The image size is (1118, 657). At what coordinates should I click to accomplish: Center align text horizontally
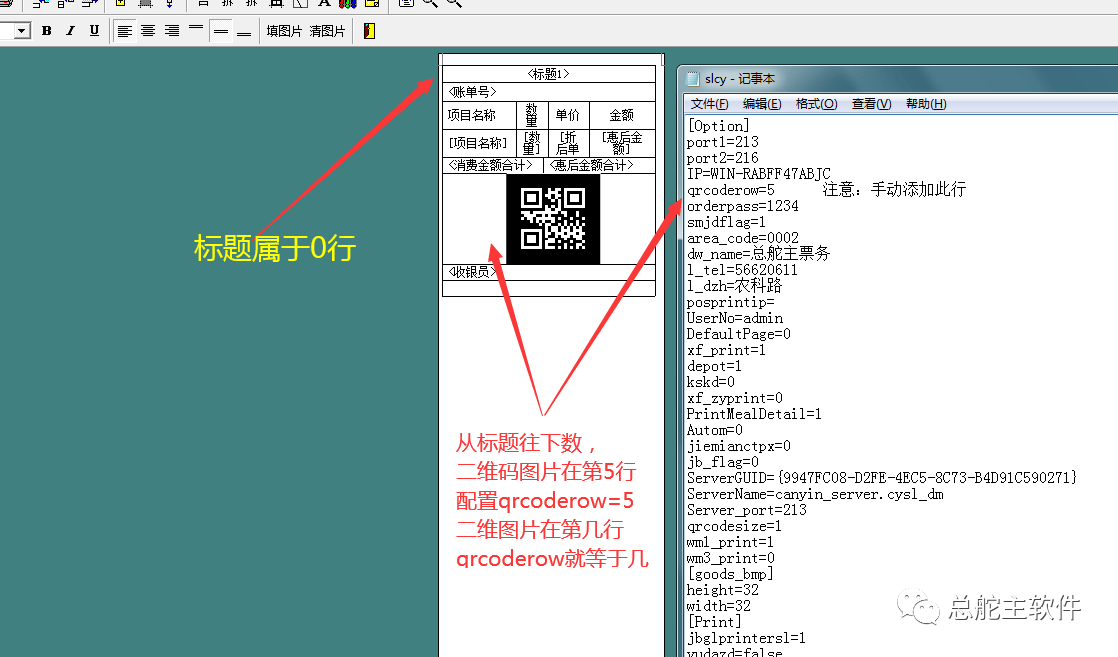(148, 31)
